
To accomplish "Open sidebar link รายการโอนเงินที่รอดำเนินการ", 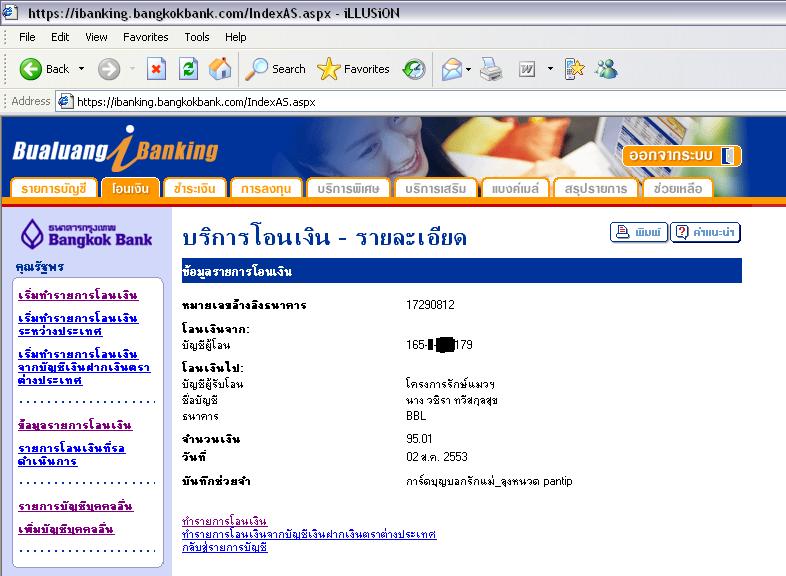I will pyautogui.click(x=71, y=454).
